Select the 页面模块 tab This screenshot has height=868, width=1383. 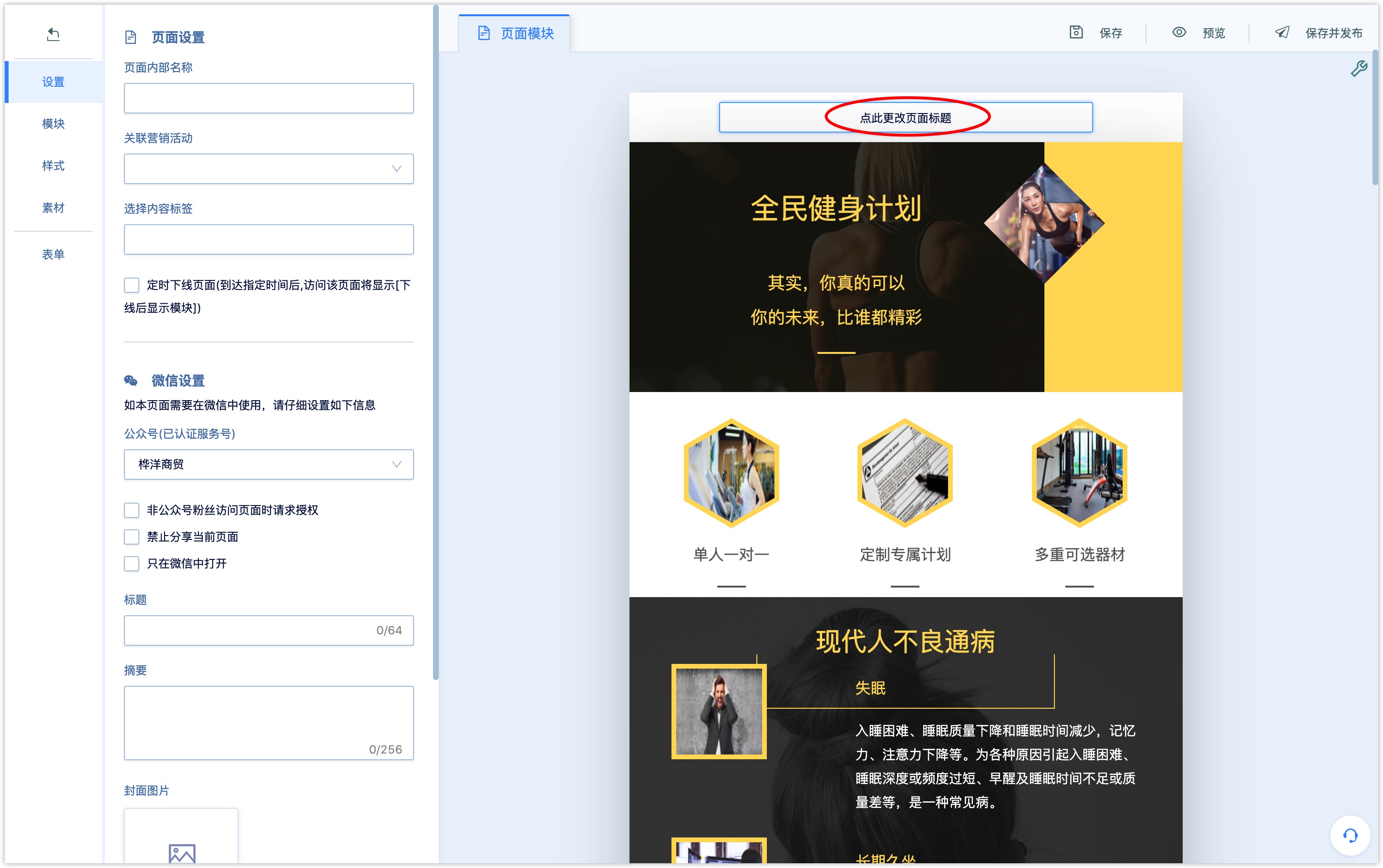(514, 33)
